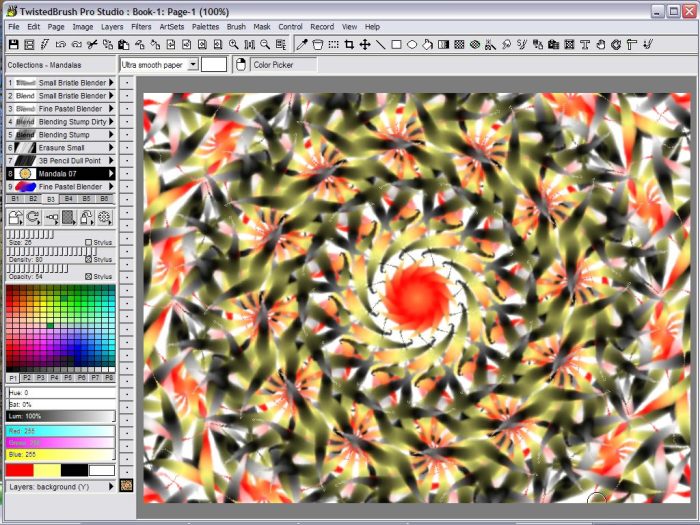Image resolution: width=700 pixels, height=525 pixels.
Task: Click the Save floppy disk icon
Action: tap(13, 45)
